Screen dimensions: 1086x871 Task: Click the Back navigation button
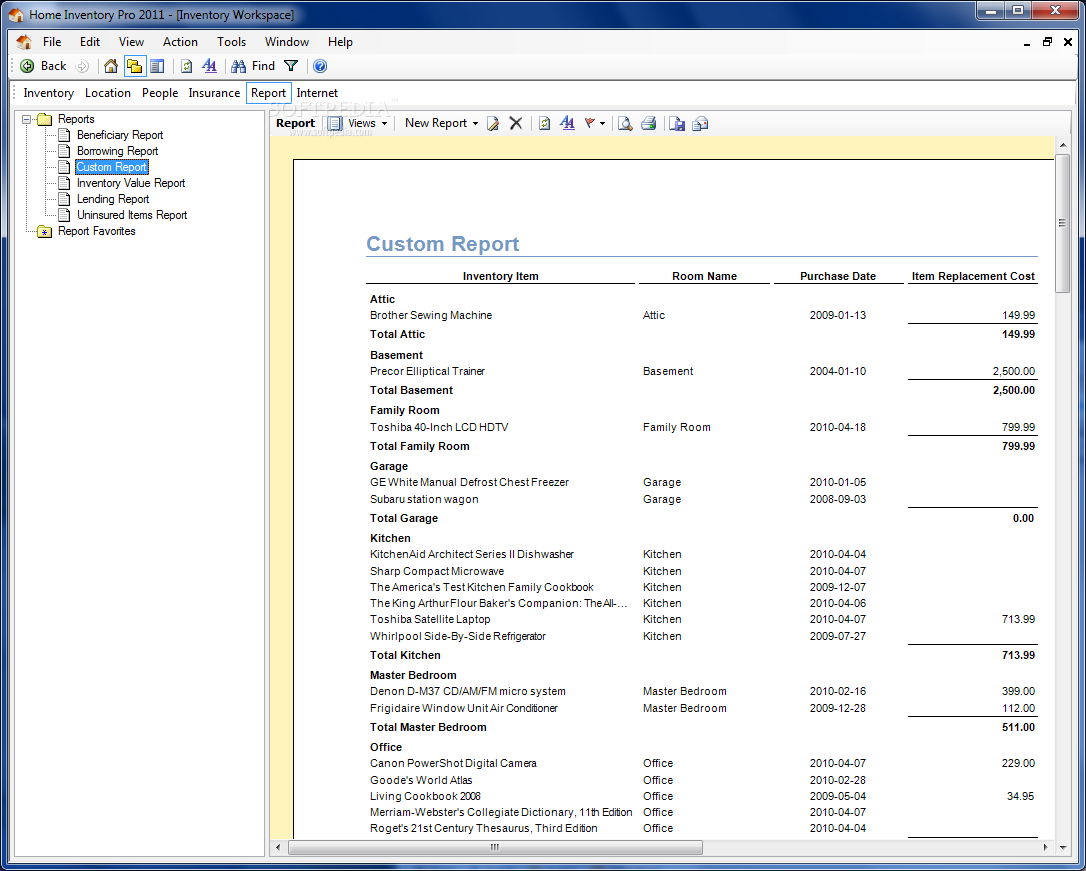(43, 66)
